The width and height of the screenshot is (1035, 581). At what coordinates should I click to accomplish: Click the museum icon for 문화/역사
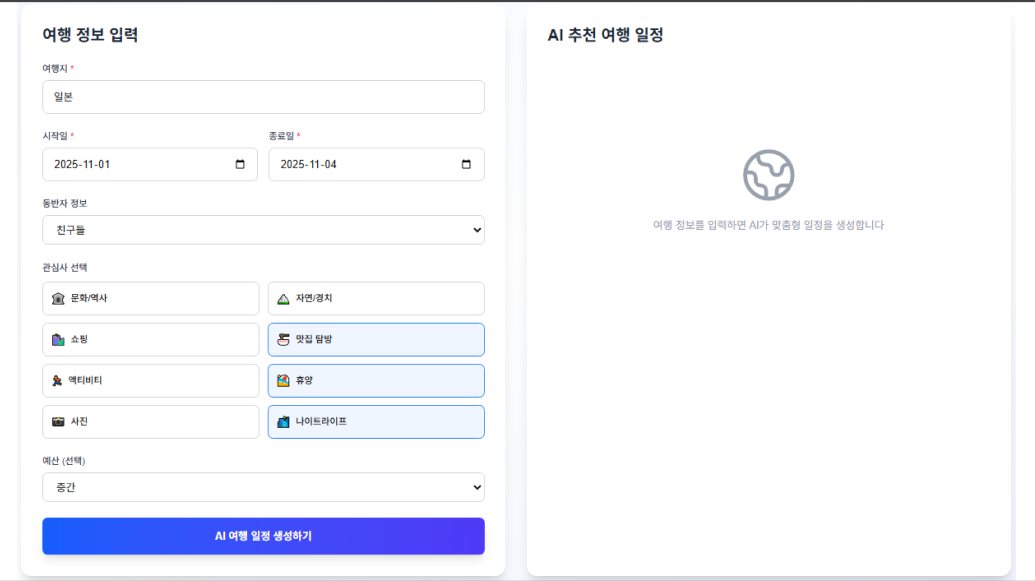coord(58,298)
